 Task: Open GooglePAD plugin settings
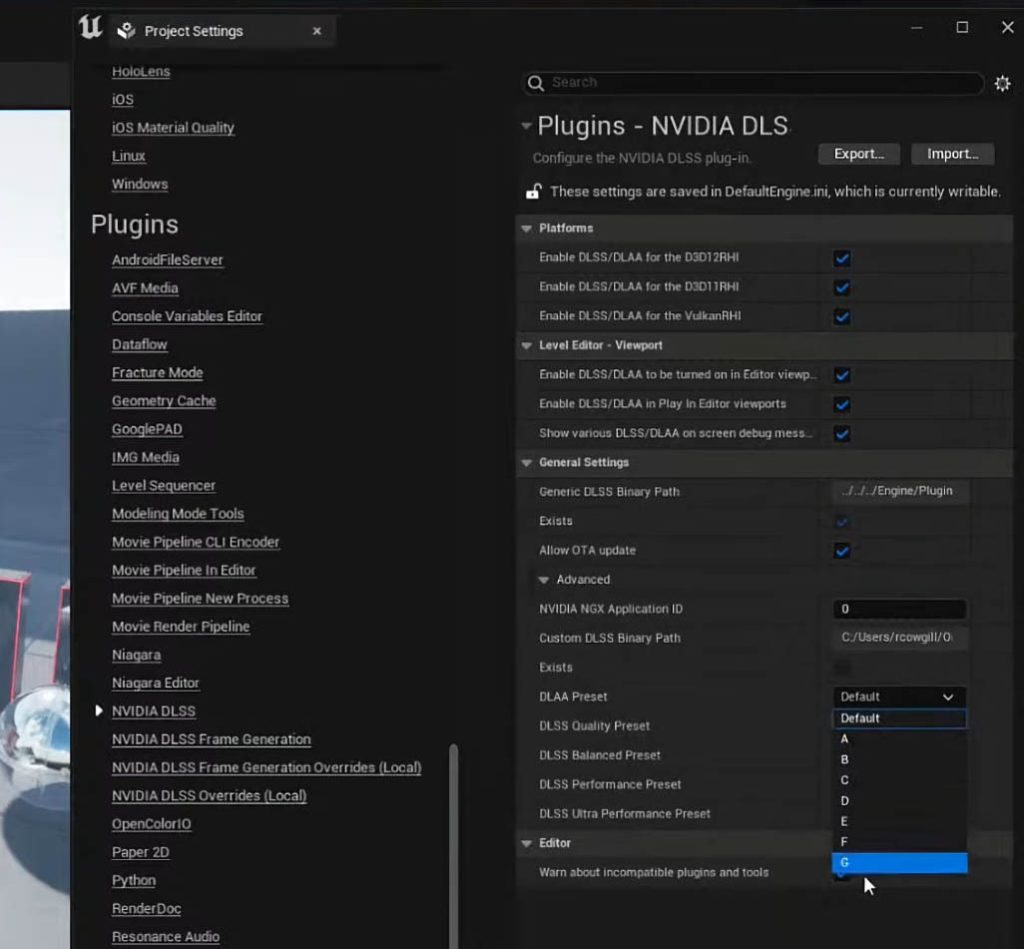click(146, 429)
